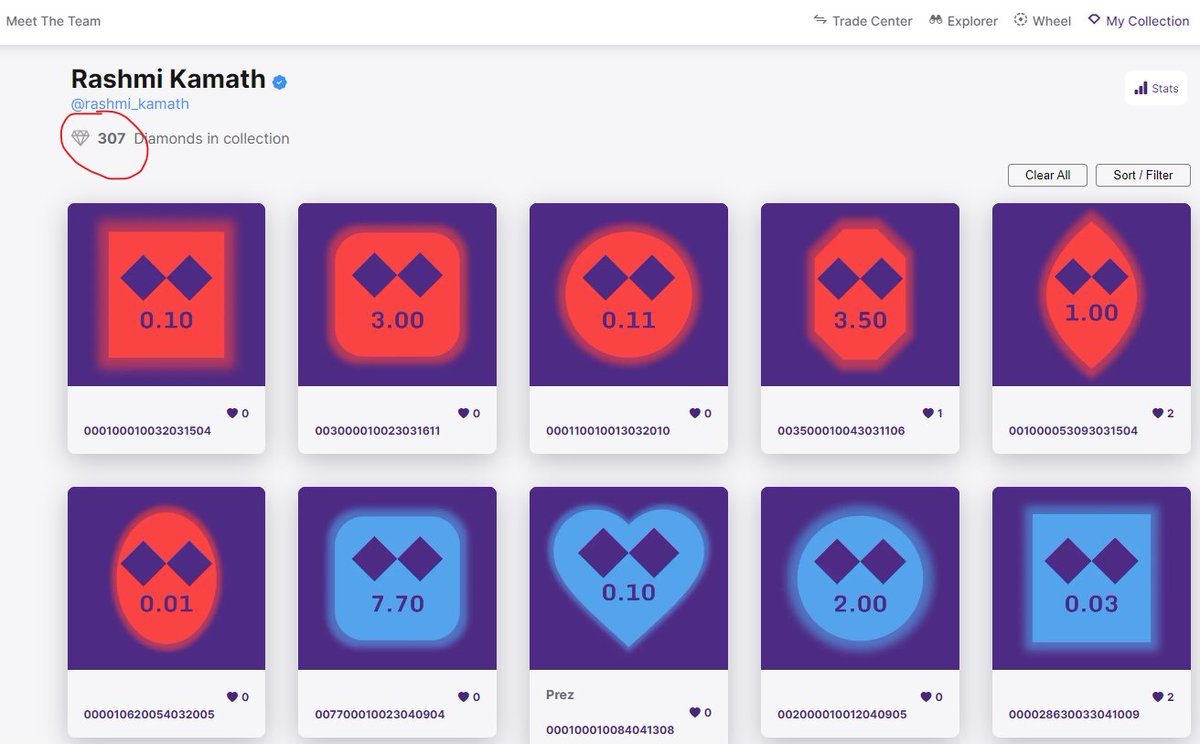Select ID text 007700010023040904

pyautogui.click(x=380, y=715)
